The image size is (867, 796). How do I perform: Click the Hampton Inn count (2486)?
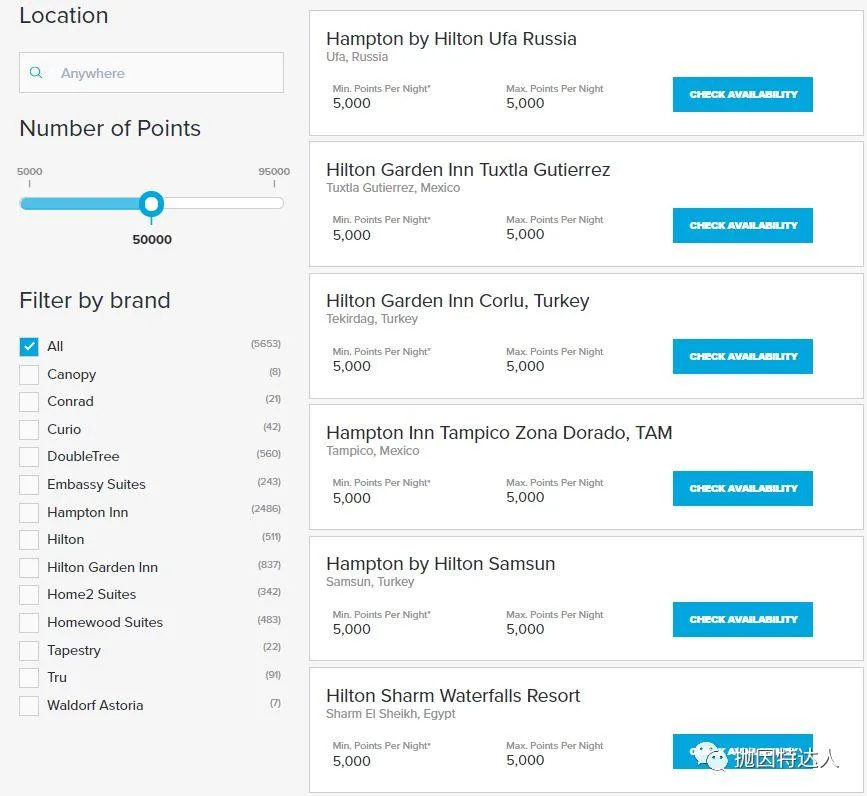(x=266, y=509)
